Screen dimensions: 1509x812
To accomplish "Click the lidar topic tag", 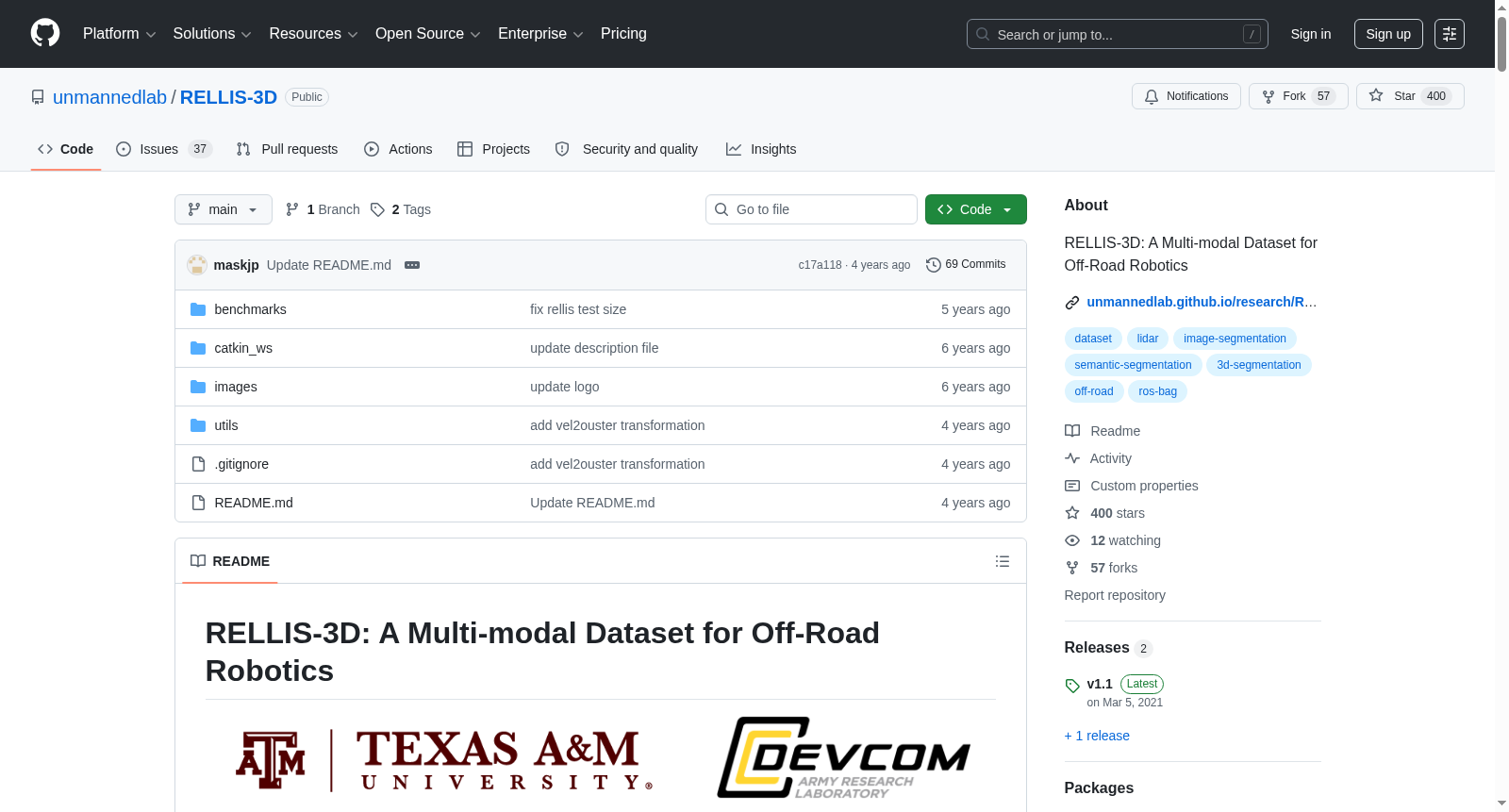I will coord(1148,339).
